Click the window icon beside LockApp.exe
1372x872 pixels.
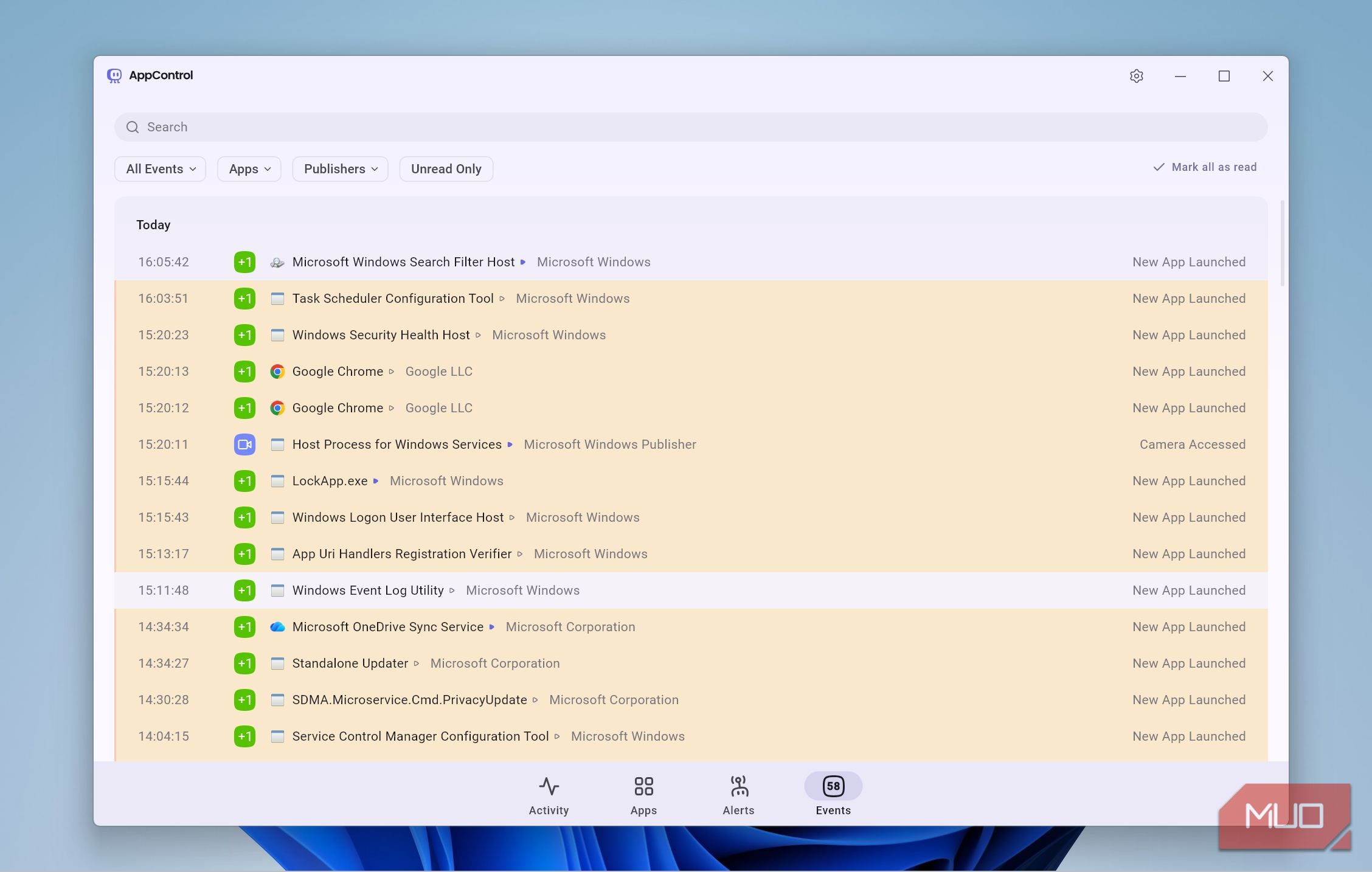coord(277,481)
